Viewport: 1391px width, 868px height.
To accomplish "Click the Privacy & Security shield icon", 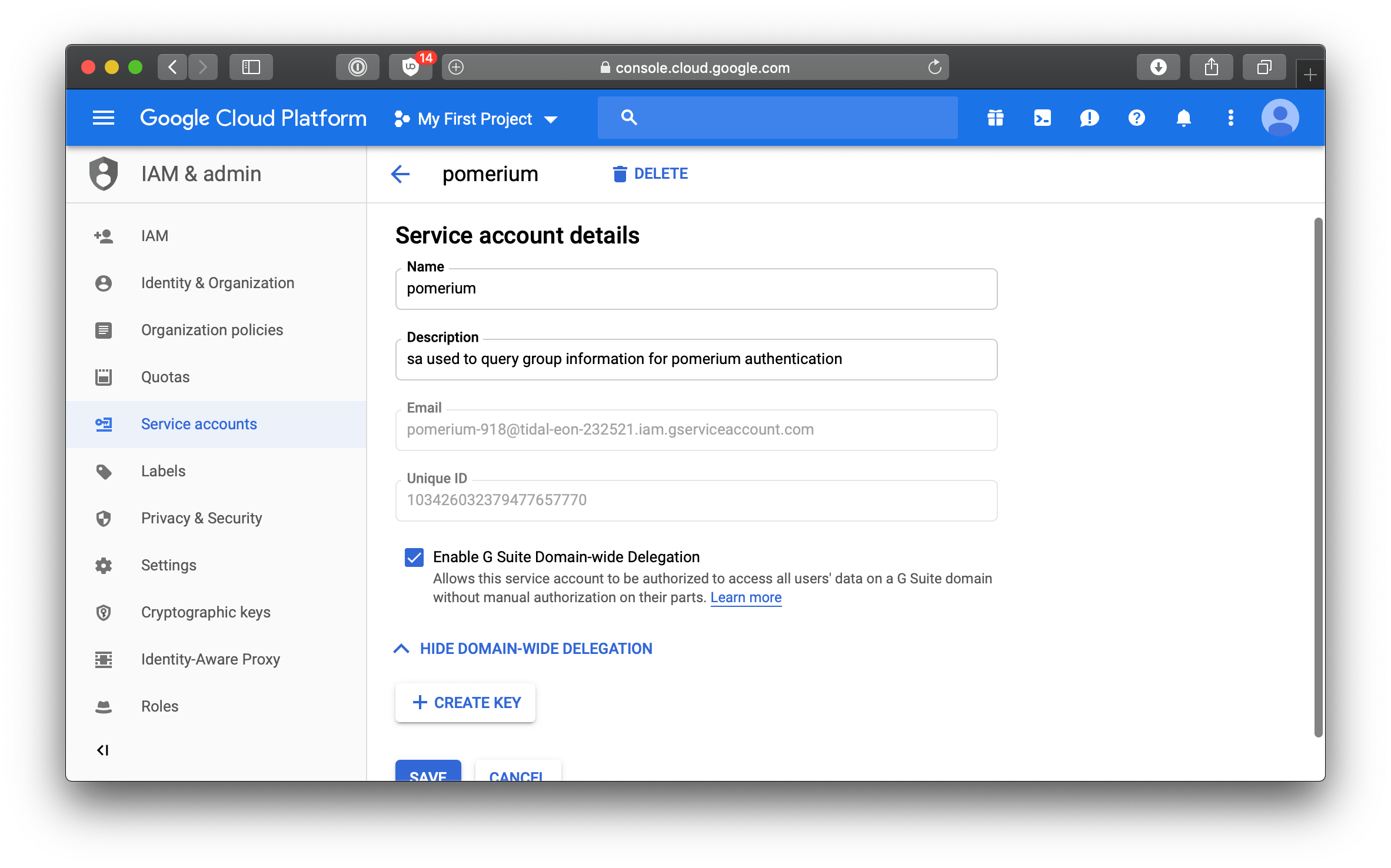I will [x=104, y=518].
